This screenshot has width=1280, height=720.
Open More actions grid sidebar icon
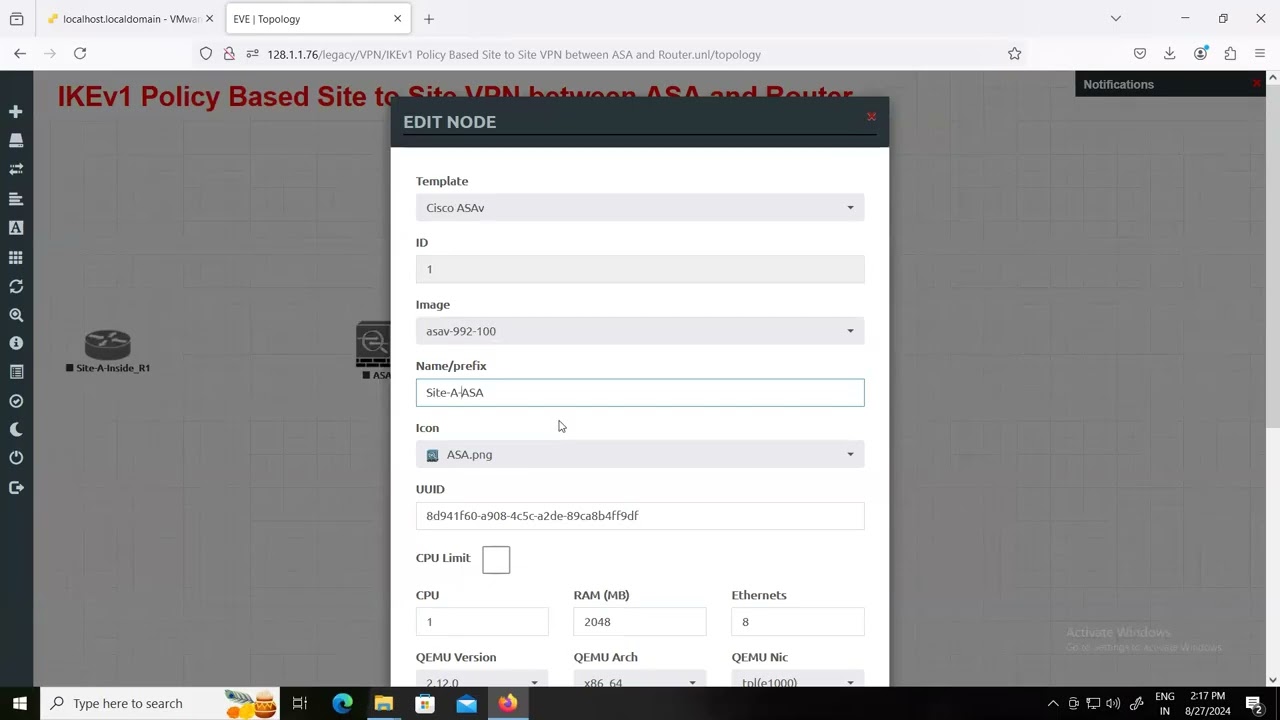pyautogui.click(x=16, y=257)
